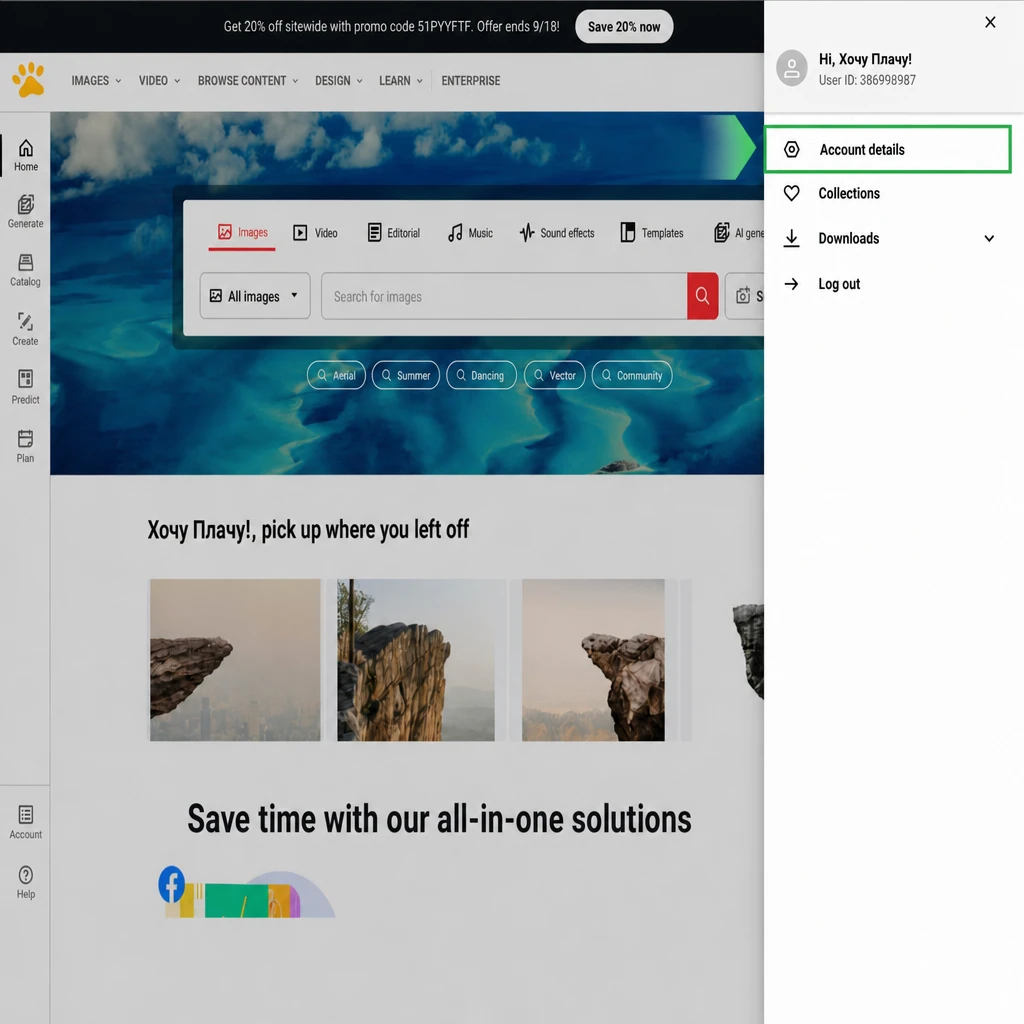The image size is (1024, 1024).
Task: Select the Sound effects search tab
Action: [x=557, y=232]
